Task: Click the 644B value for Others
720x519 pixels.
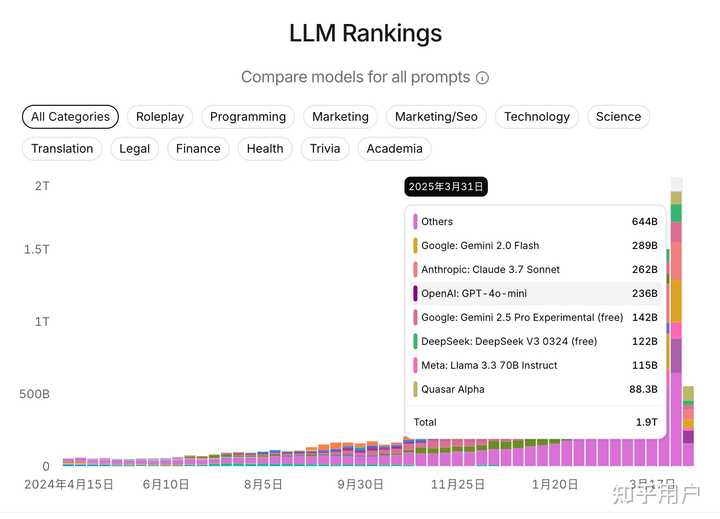Action: coord(645,221)
